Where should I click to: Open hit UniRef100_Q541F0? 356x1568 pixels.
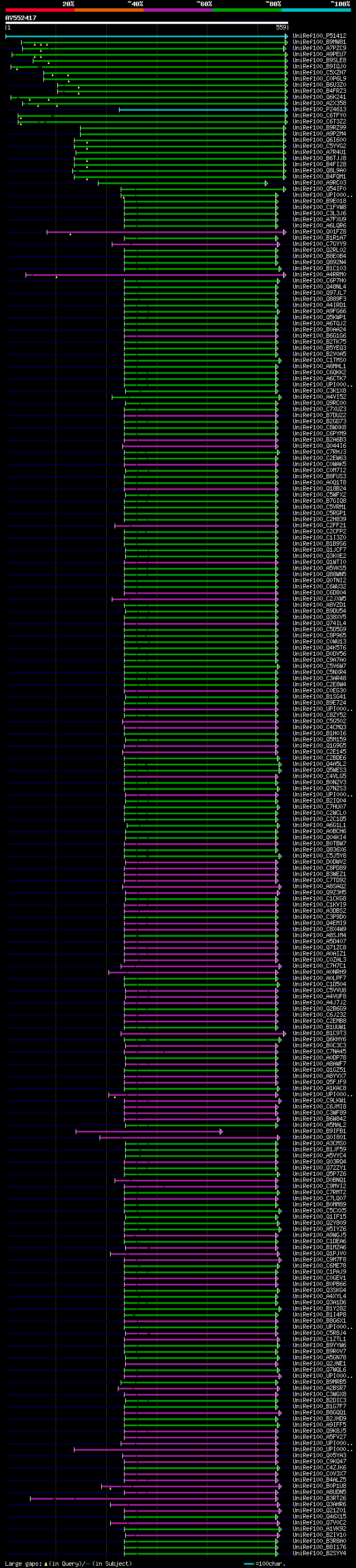[319, 189]
